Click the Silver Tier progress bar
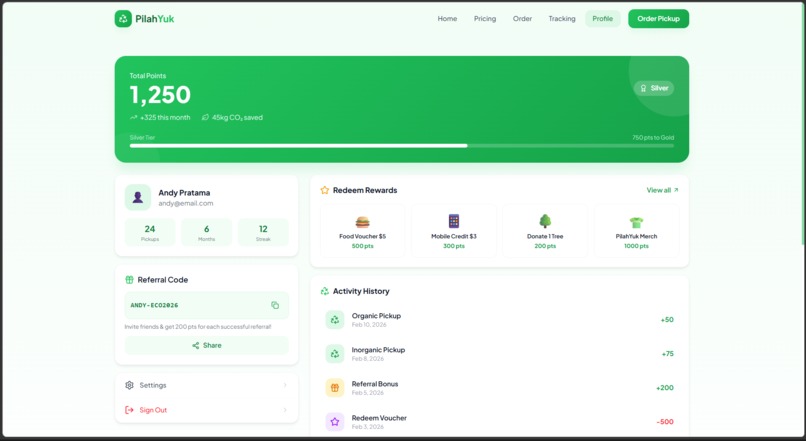806x441 pixels. coord(401,146)
